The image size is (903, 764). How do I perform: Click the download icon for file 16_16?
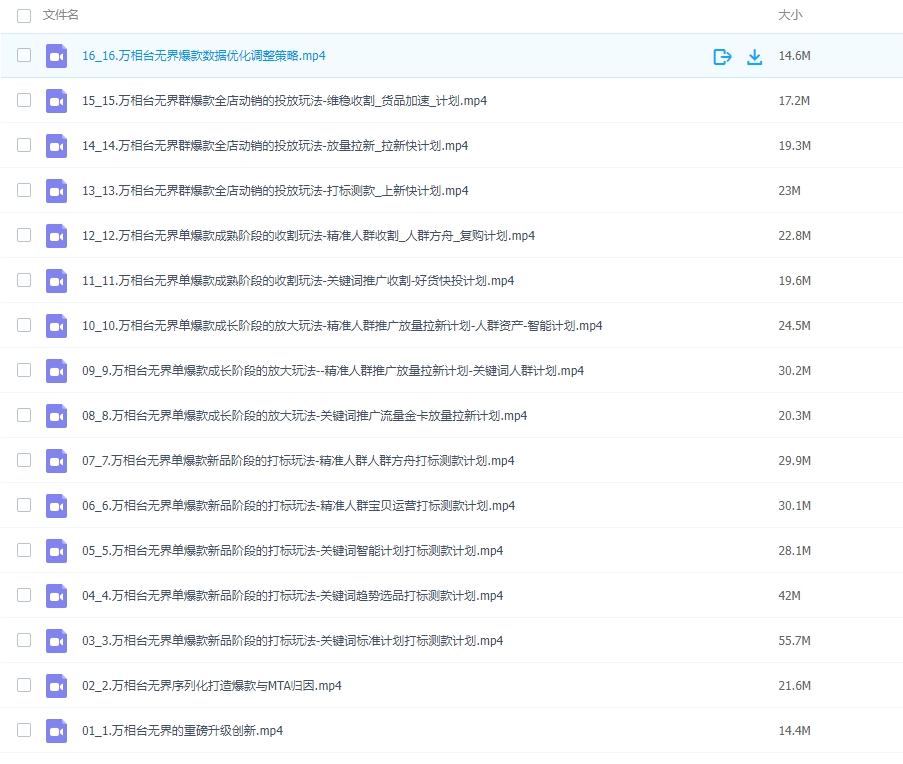tap(755, 56)
